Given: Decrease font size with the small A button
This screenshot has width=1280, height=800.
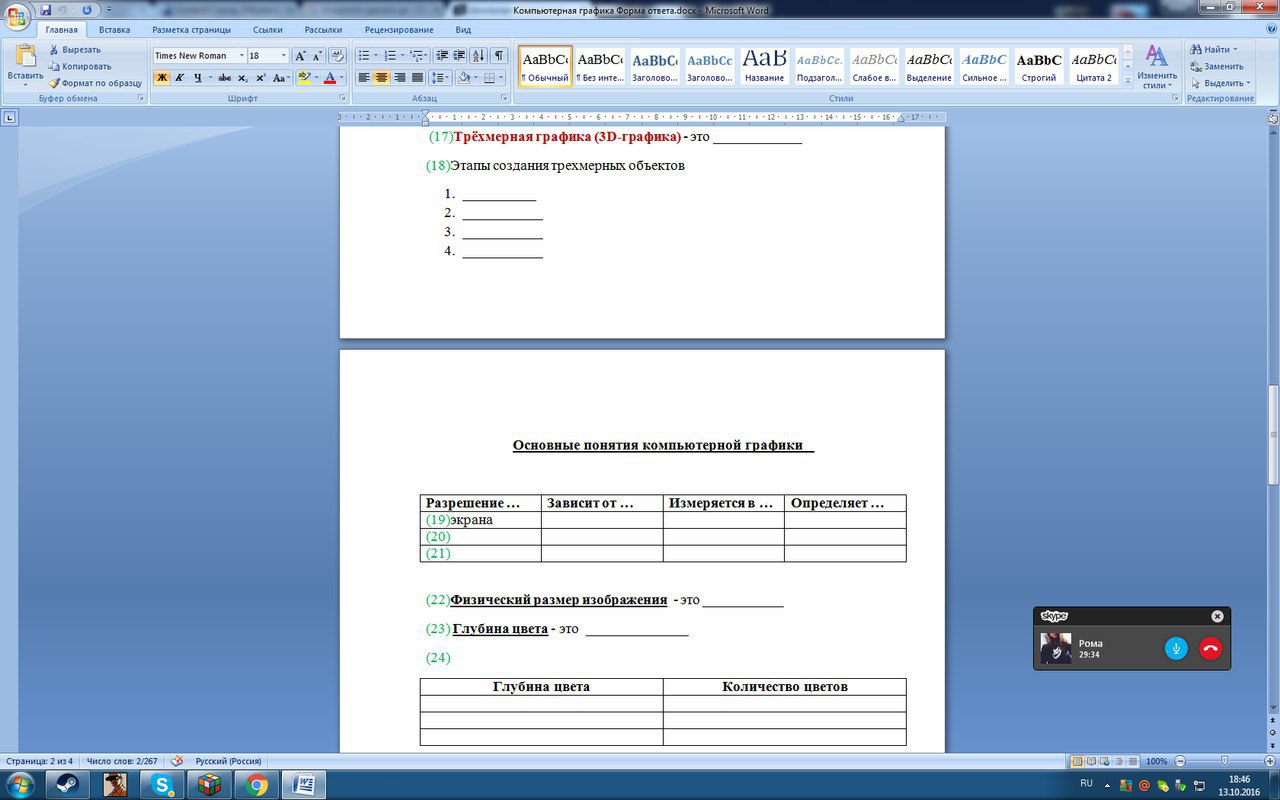Looking at the screenshot, I should point(317,56).
